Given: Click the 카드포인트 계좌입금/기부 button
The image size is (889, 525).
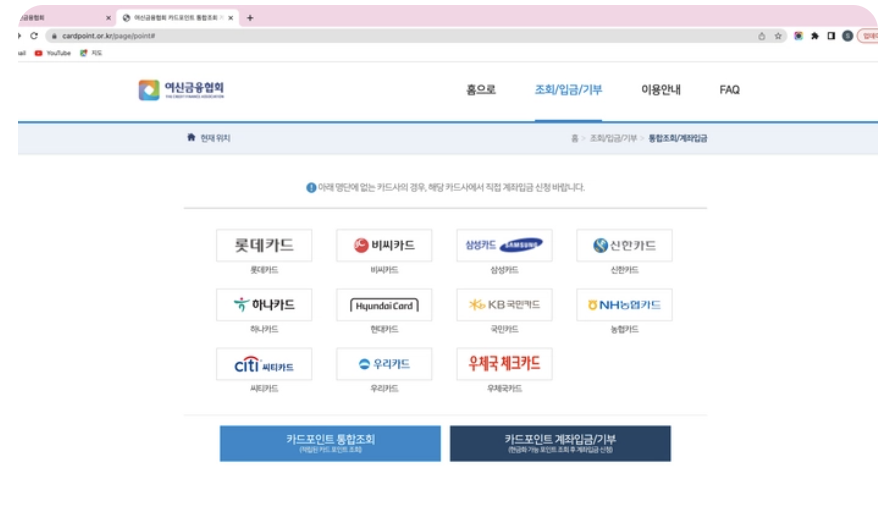Looking at the screenshot, I should (x=560, y=443).
